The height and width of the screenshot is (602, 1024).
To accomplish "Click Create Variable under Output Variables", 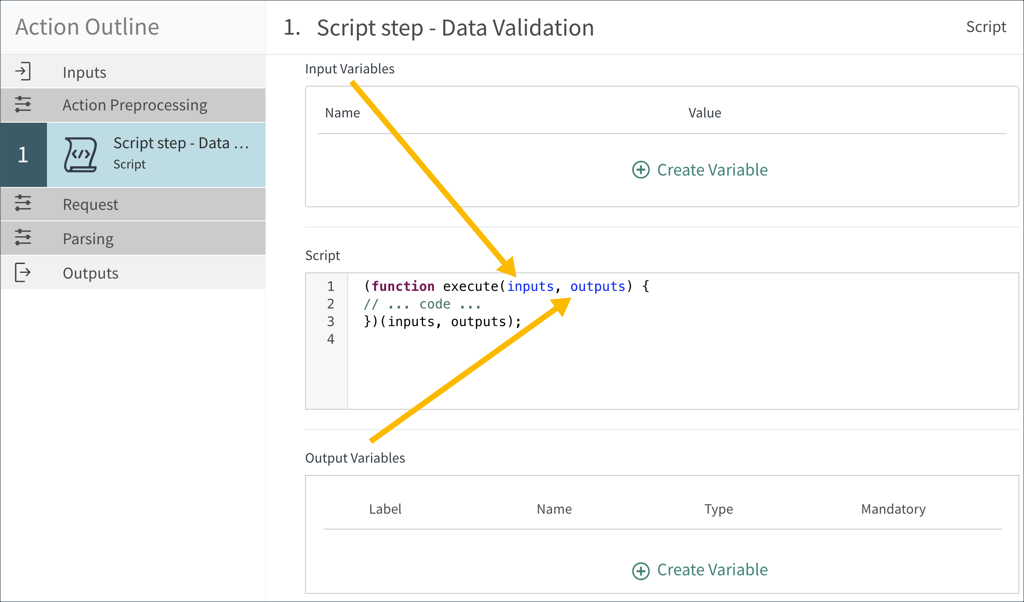I will pos(712,570).
